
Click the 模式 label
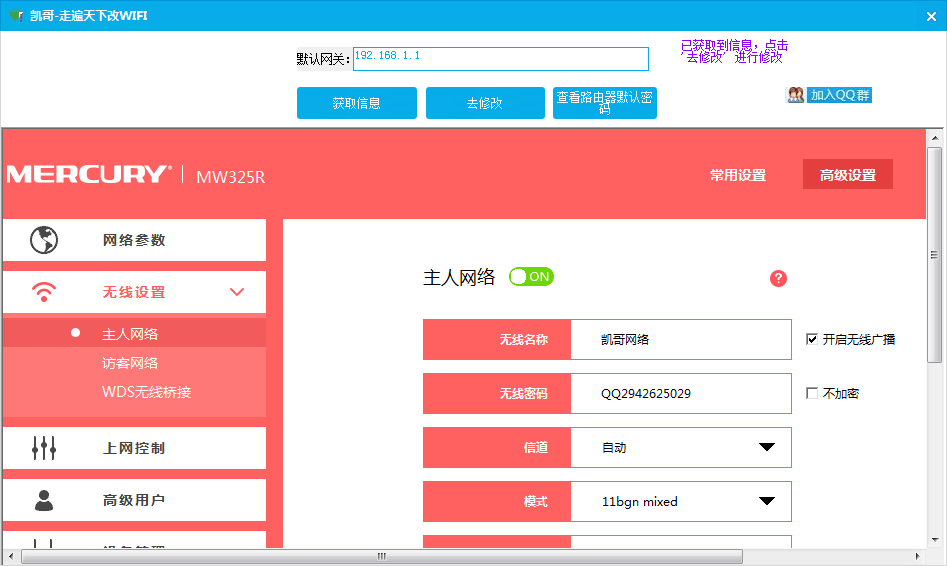(x=535, y=501)
